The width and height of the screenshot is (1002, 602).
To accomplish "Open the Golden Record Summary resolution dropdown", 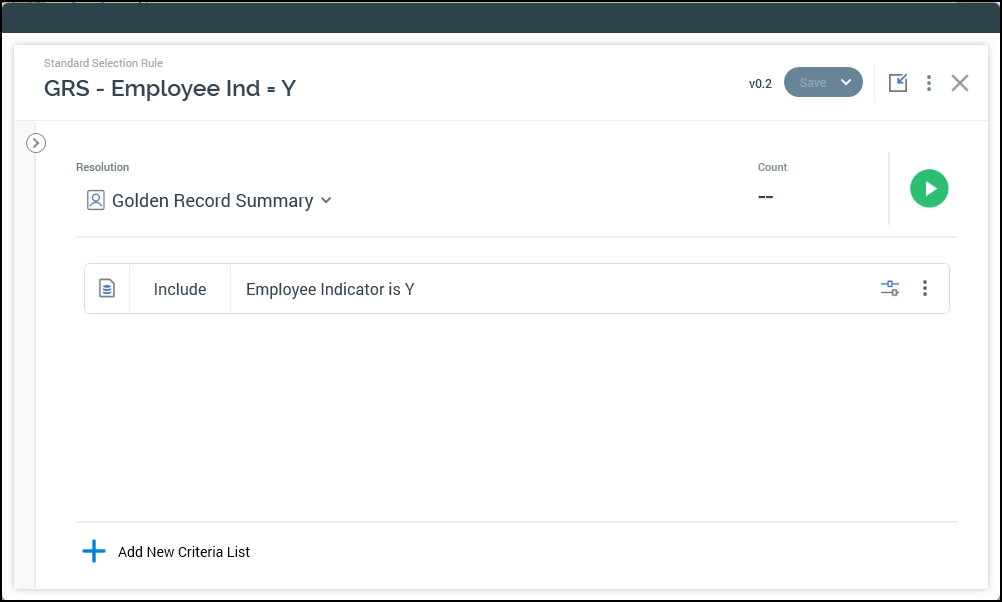I will tap(212, 201).
